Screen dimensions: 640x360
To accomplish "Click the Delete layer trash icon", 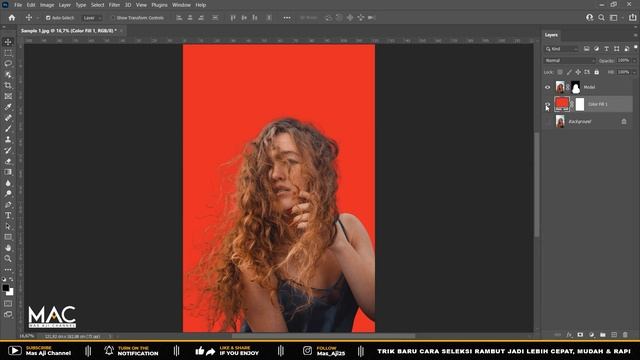I will click(x=625, y=335).
